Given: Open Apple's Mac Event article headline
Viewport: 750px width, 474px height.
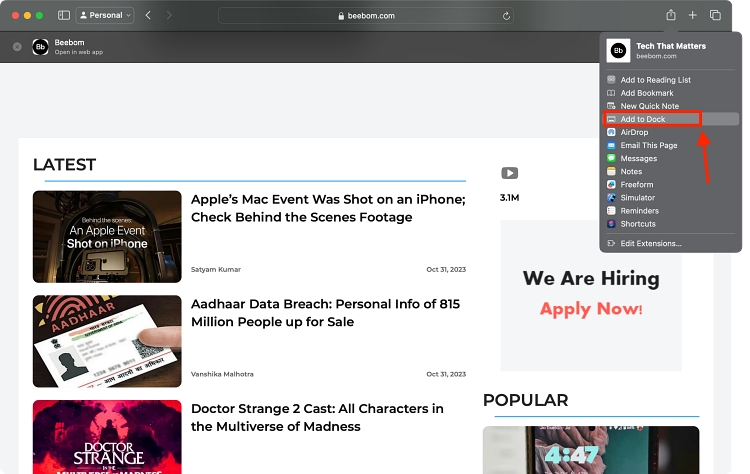Looking at the screenshot, I should coord(328,208).
